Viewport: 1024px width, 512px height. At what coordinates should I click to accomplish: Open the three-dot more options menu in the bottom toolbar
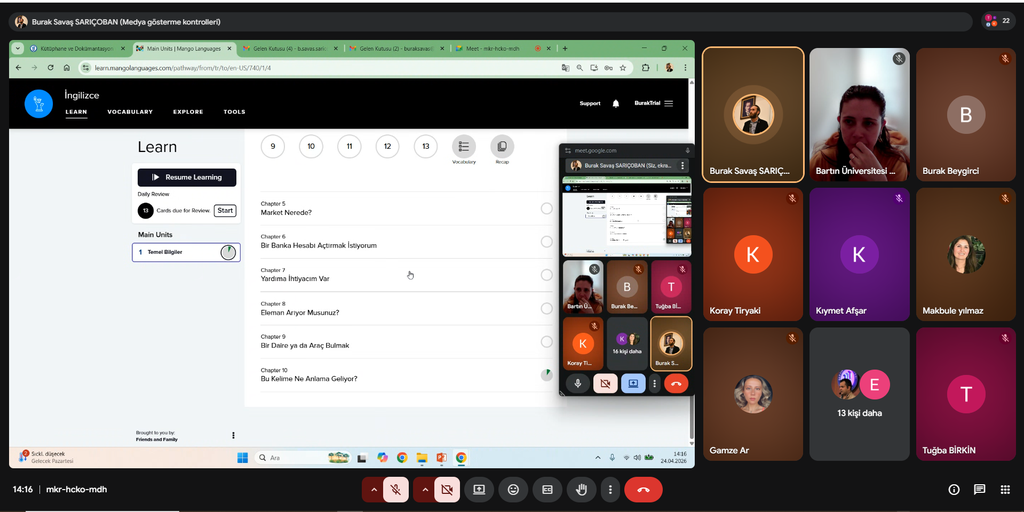point(608,490)
